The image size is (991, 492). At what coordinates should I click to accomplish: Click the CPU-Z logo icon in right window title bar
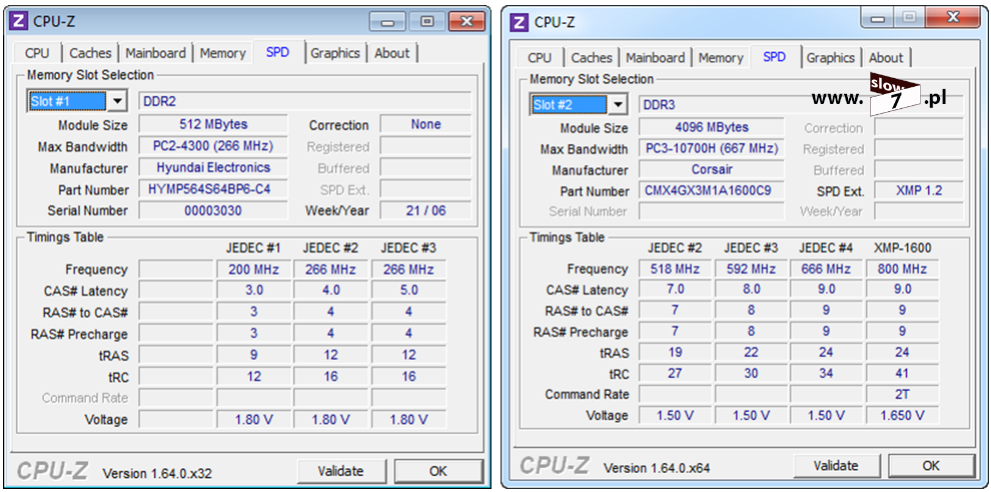(520, 22)
